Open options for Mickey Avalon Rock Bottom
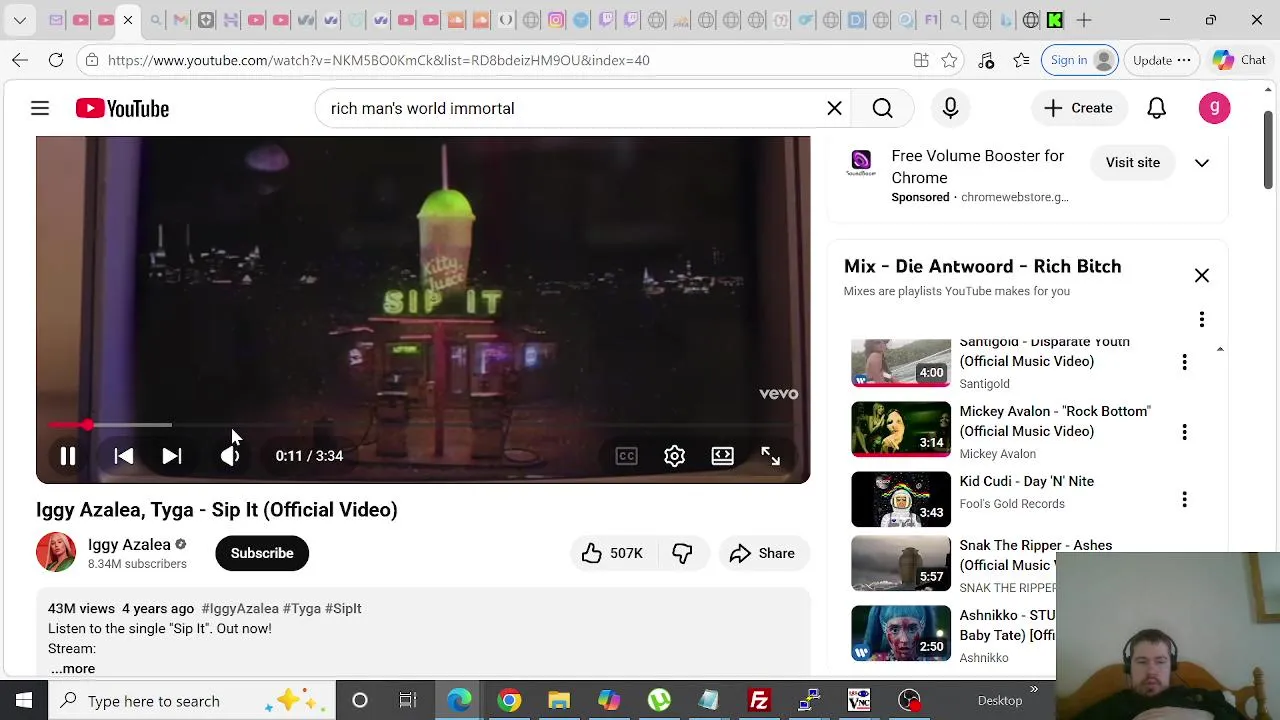The height and width of the screenshot is (720, 1280). [x=1185, y=432]
